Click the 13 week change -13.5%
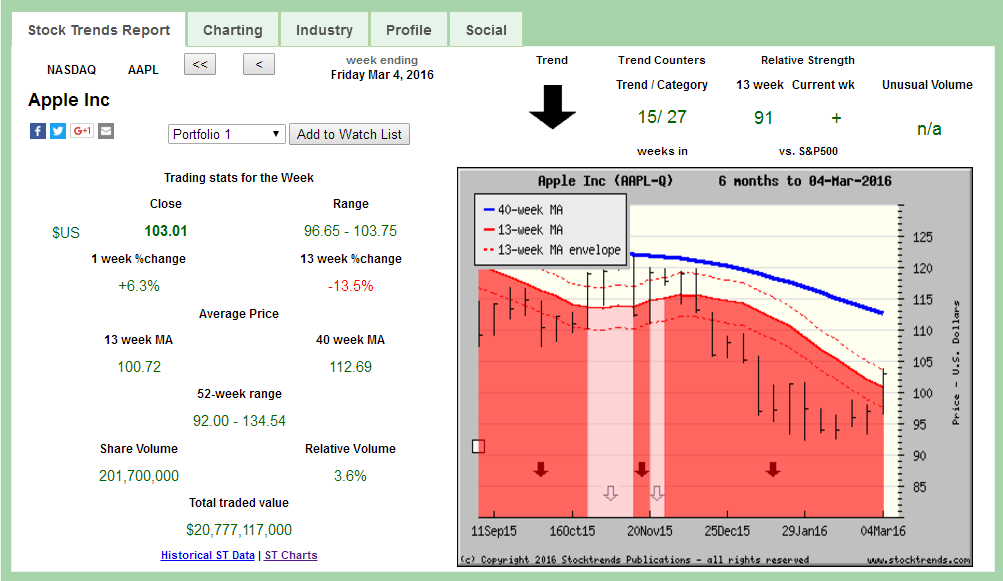 (351, 286)
